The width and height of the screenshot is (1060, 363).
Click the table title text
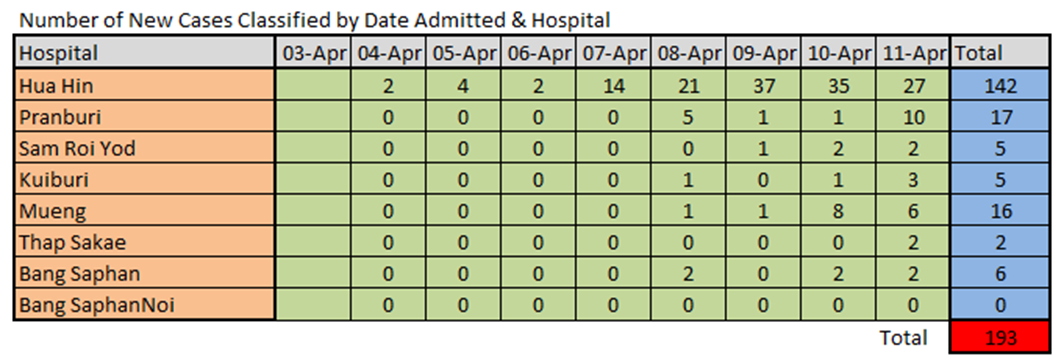pyautogui.click(x=314, y=20)
